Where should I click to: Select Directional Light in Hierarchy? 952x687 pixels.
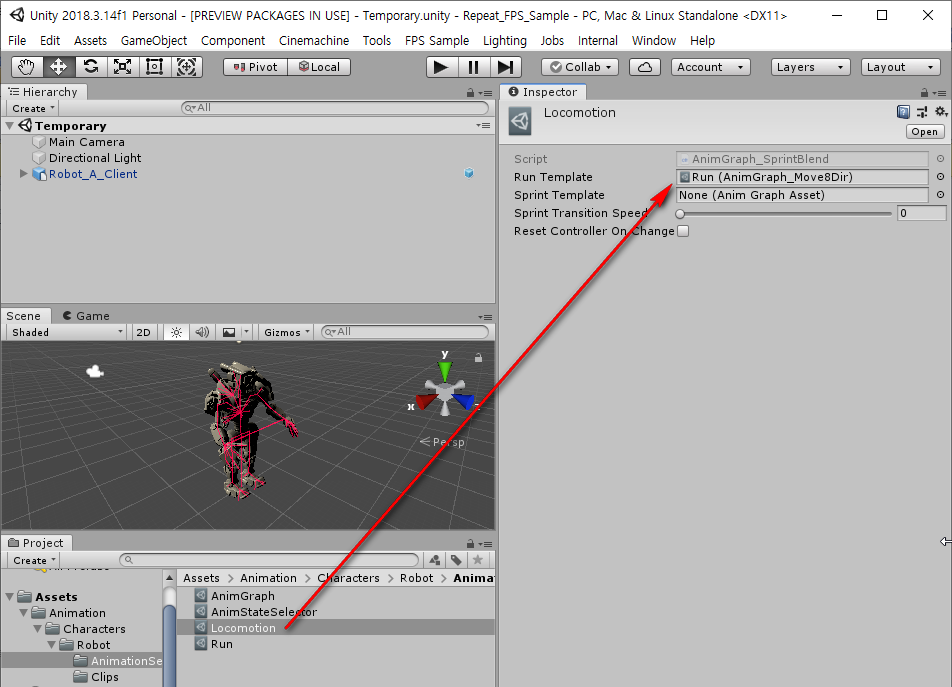[95, 158]
